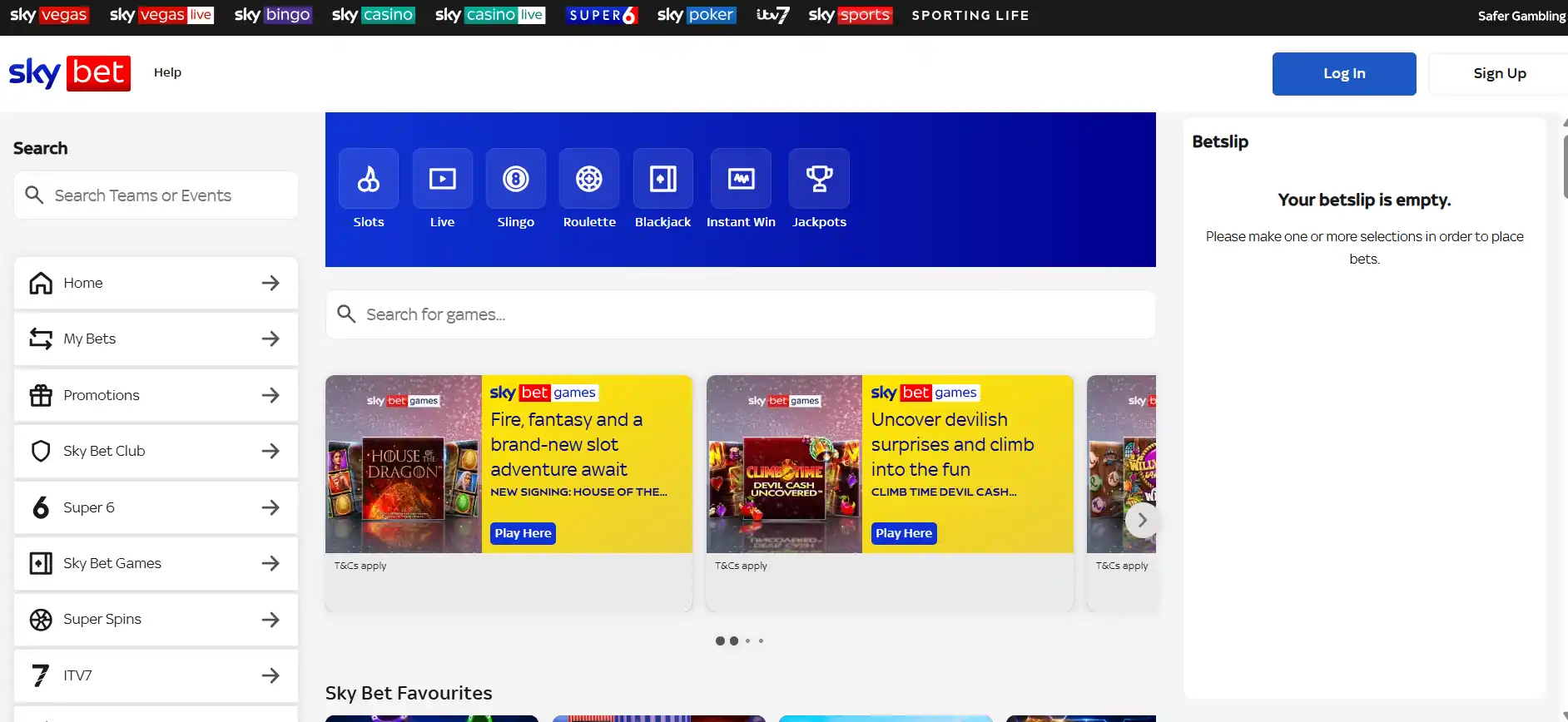
Task: Expand the Super 6 arrow
Action: click(x=270, y=507)
